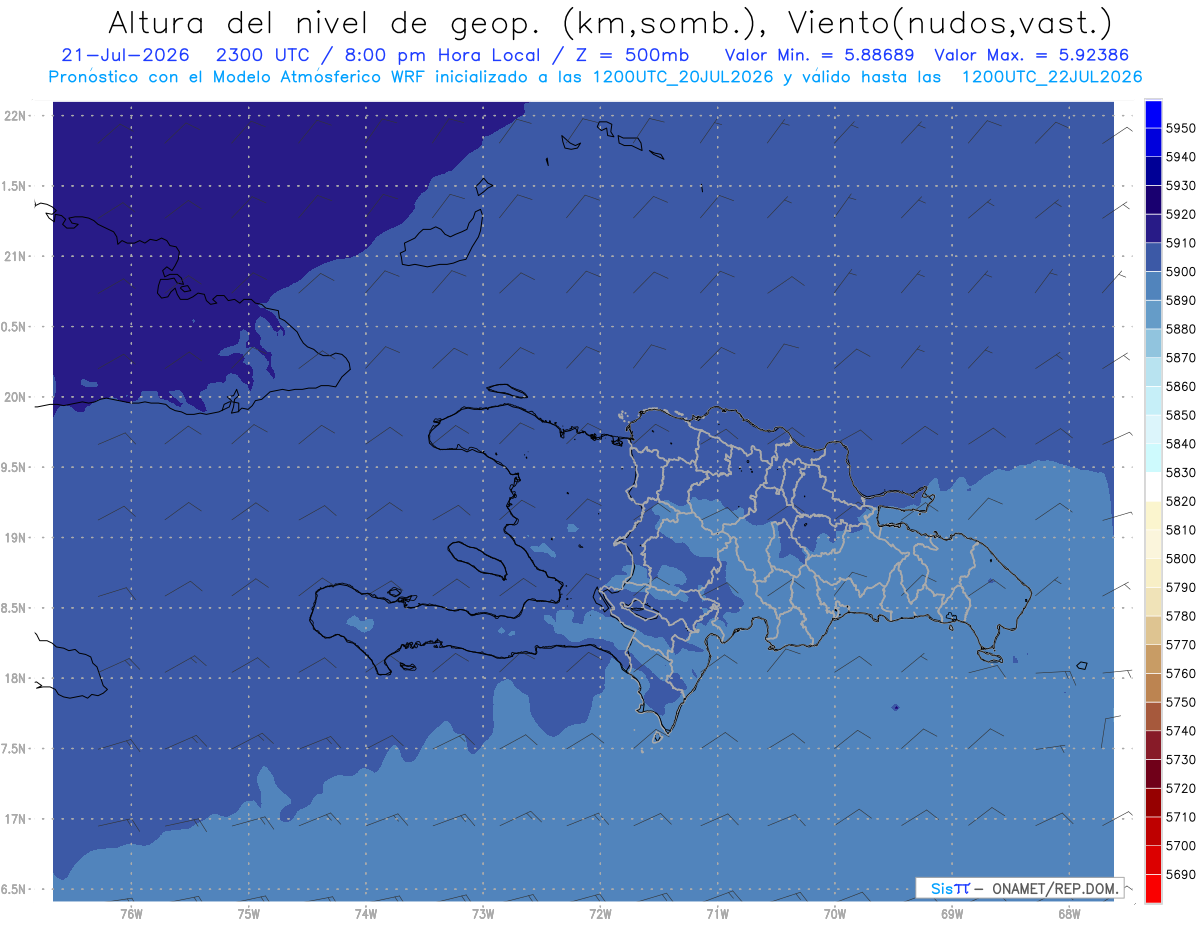The width and height of the screenshot is (1200, 927).
Task: Click the 1.5N latitude axis label
Action: tap(15, 186)
